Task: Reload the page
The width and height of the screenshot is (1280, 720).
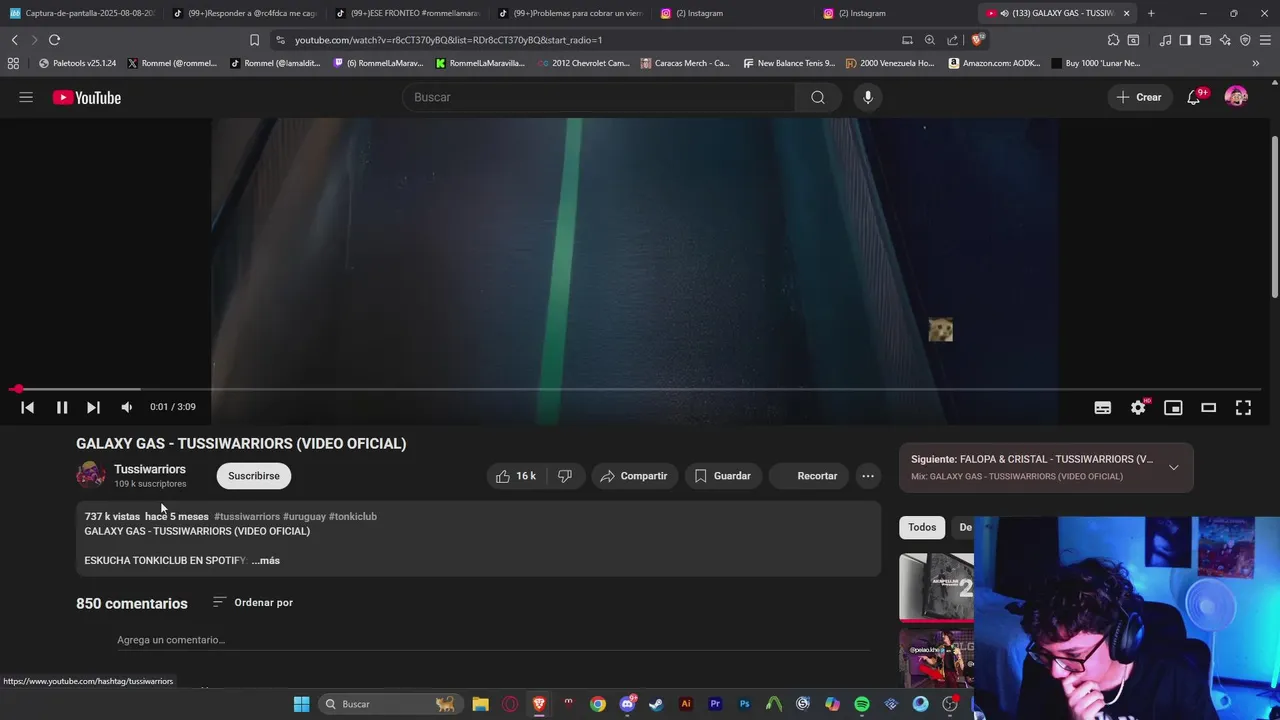Action: (x=54, y=40)
